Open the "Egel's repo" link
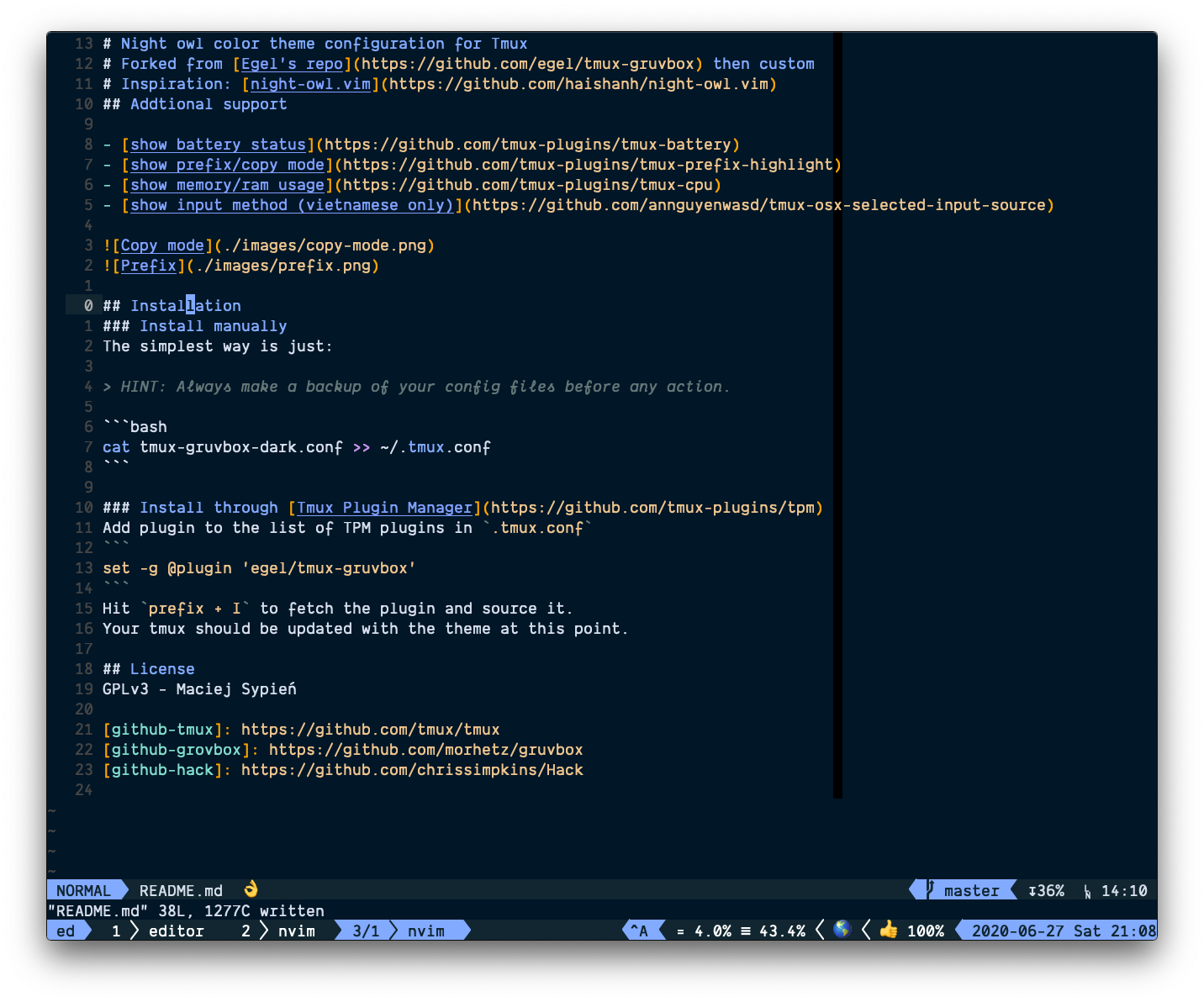This screenshot has height=1002, width=1204. [292, 64]
